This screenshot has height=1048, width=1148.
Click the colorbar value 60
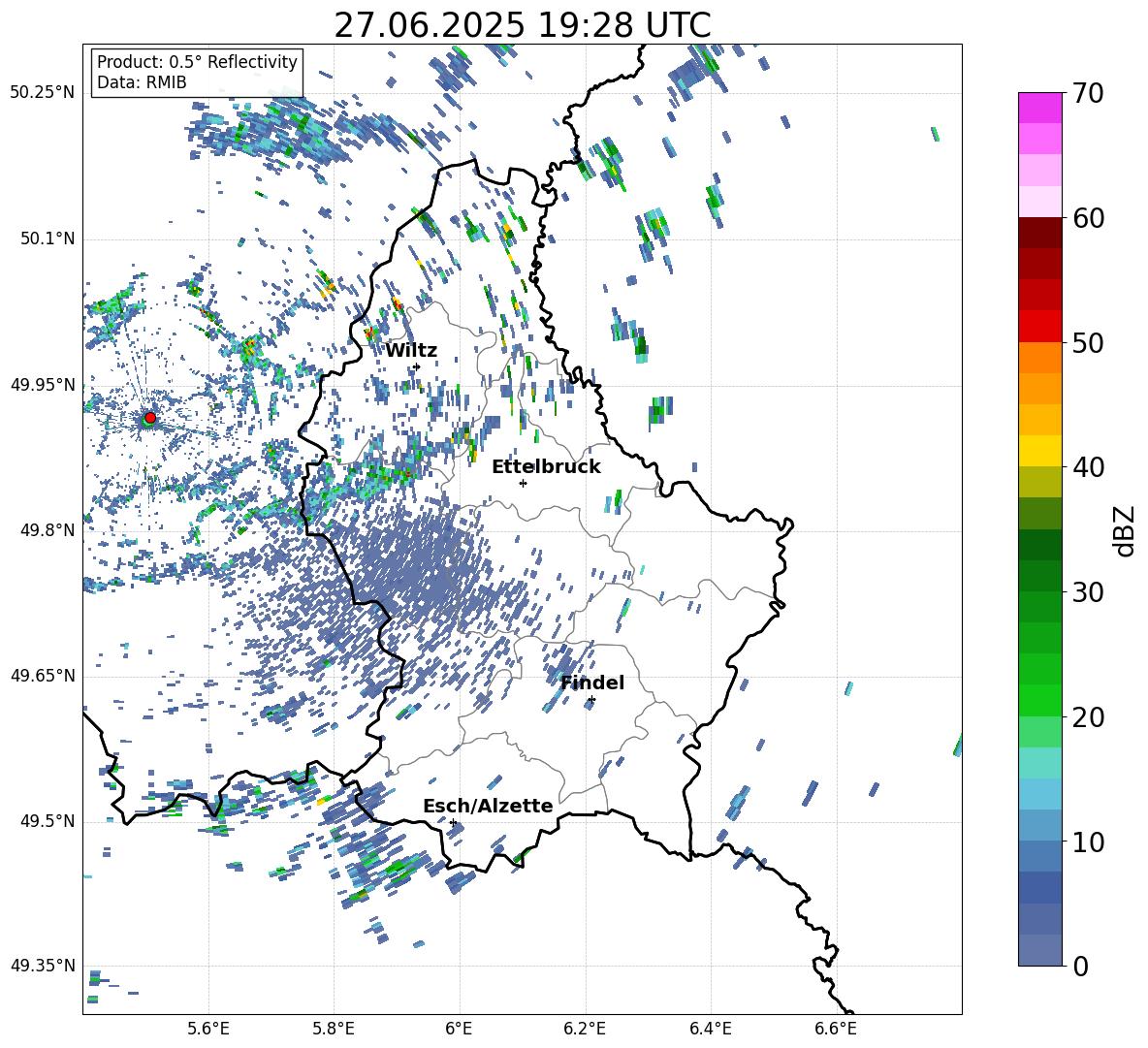(1088, 218)
